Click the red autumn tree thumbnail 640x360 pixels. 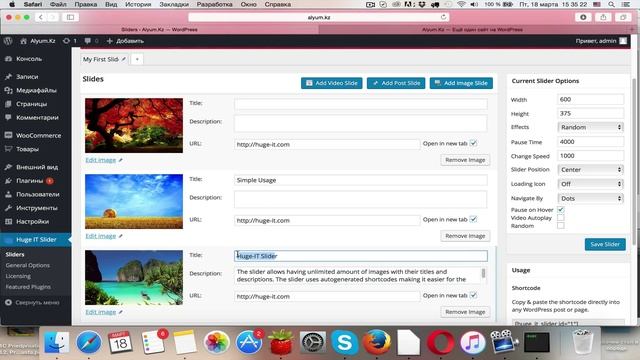tap(134, 125)
